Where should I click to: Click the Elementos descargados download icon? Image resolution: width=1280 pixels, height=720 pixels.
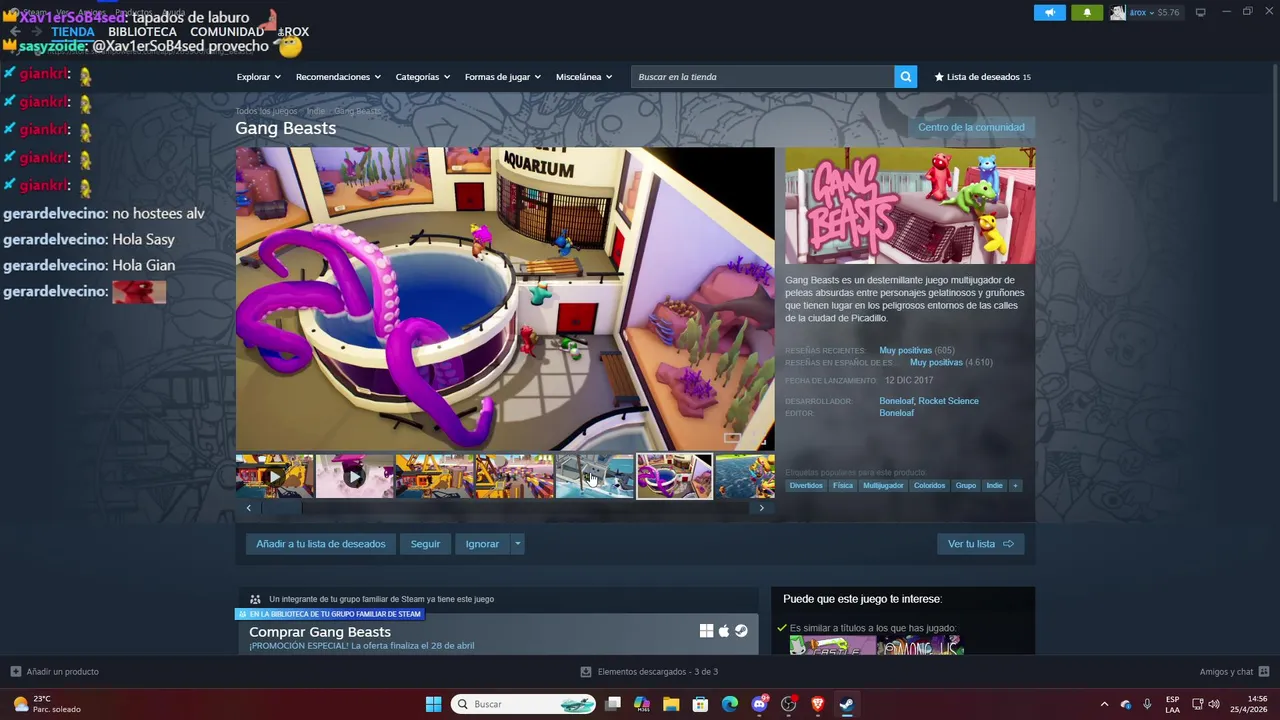586,672
